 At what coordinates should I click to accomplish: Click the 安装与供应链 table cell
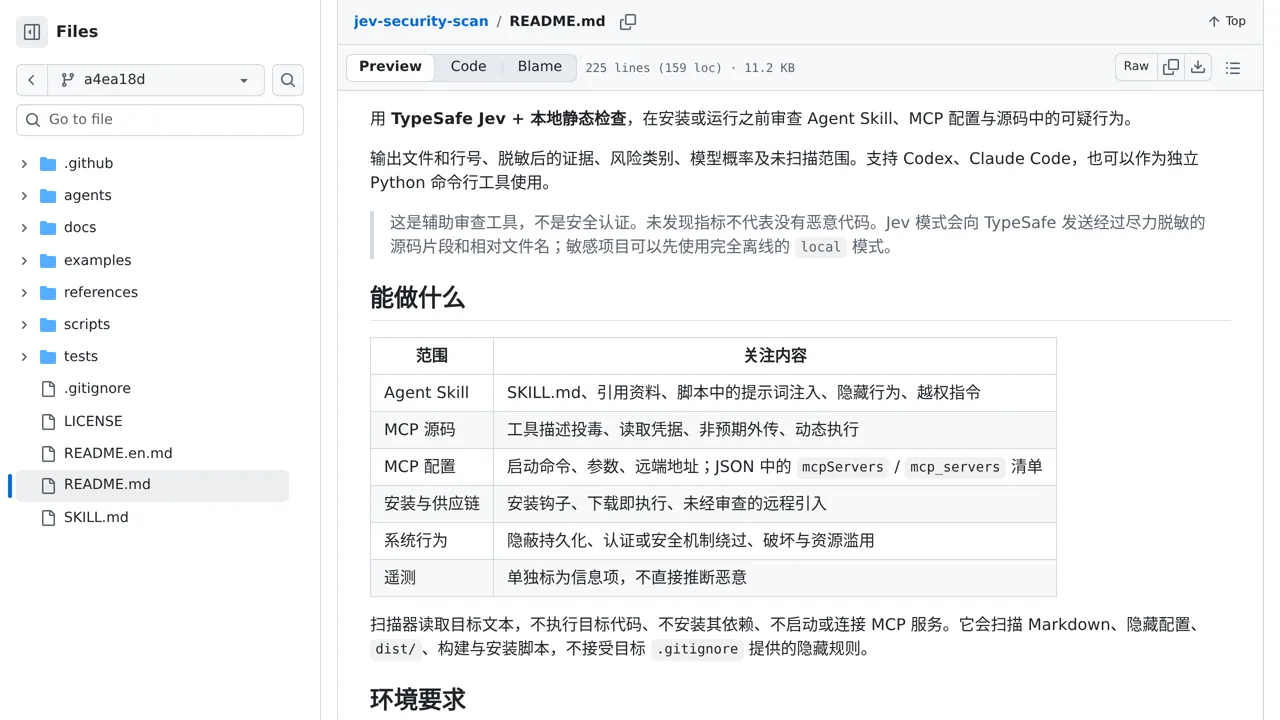(x=432, y=504)
